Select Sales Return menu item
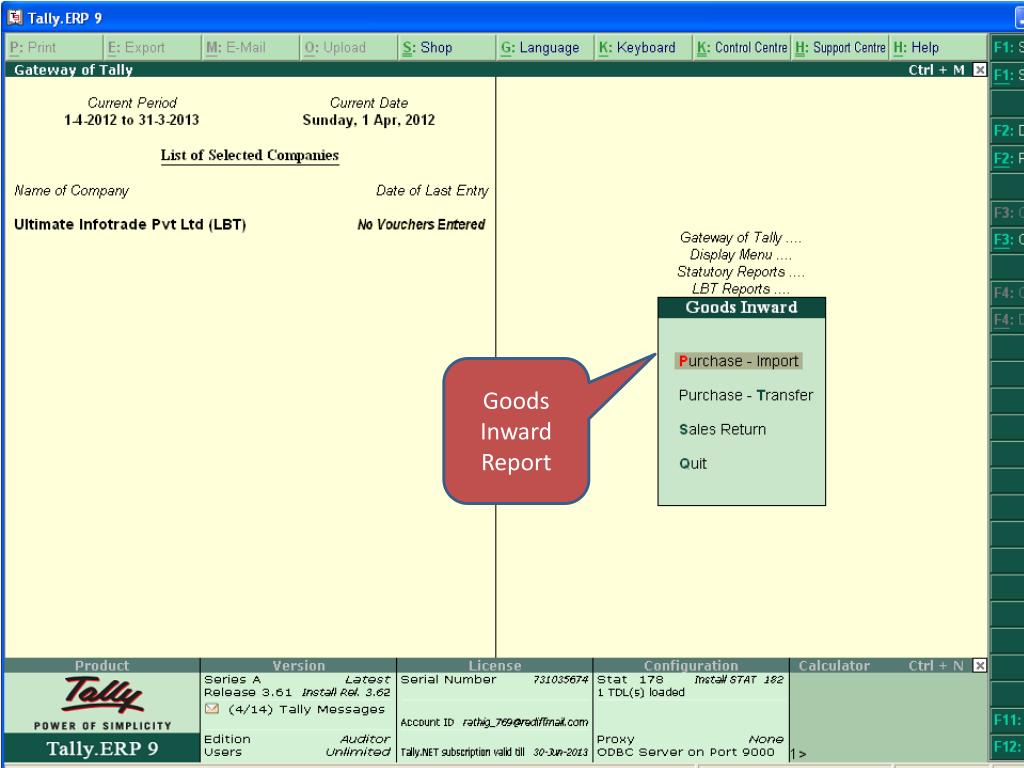 pyautogui.click(x=722, y=429)
